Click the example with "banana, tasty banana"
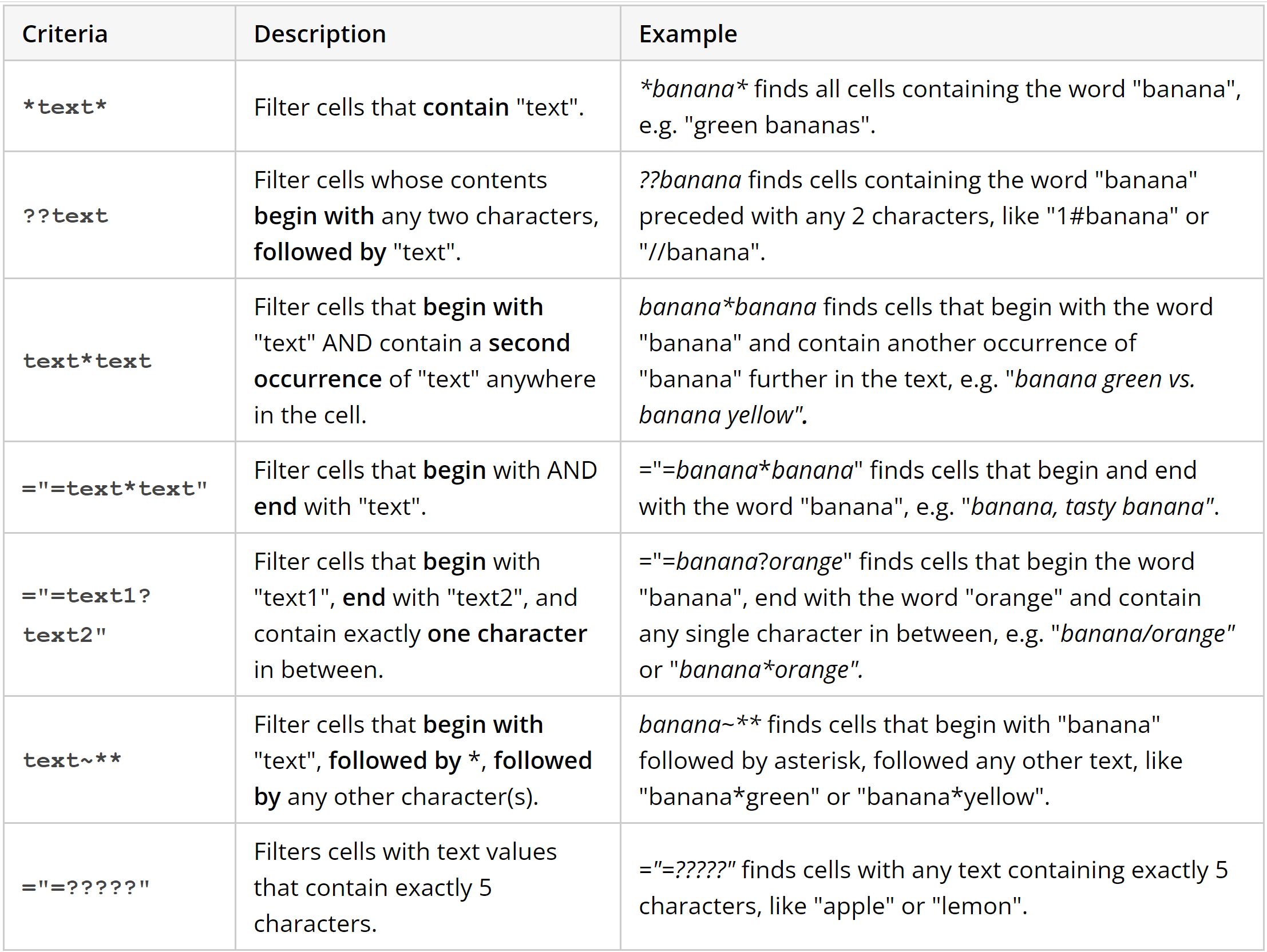 coord(928,489)
